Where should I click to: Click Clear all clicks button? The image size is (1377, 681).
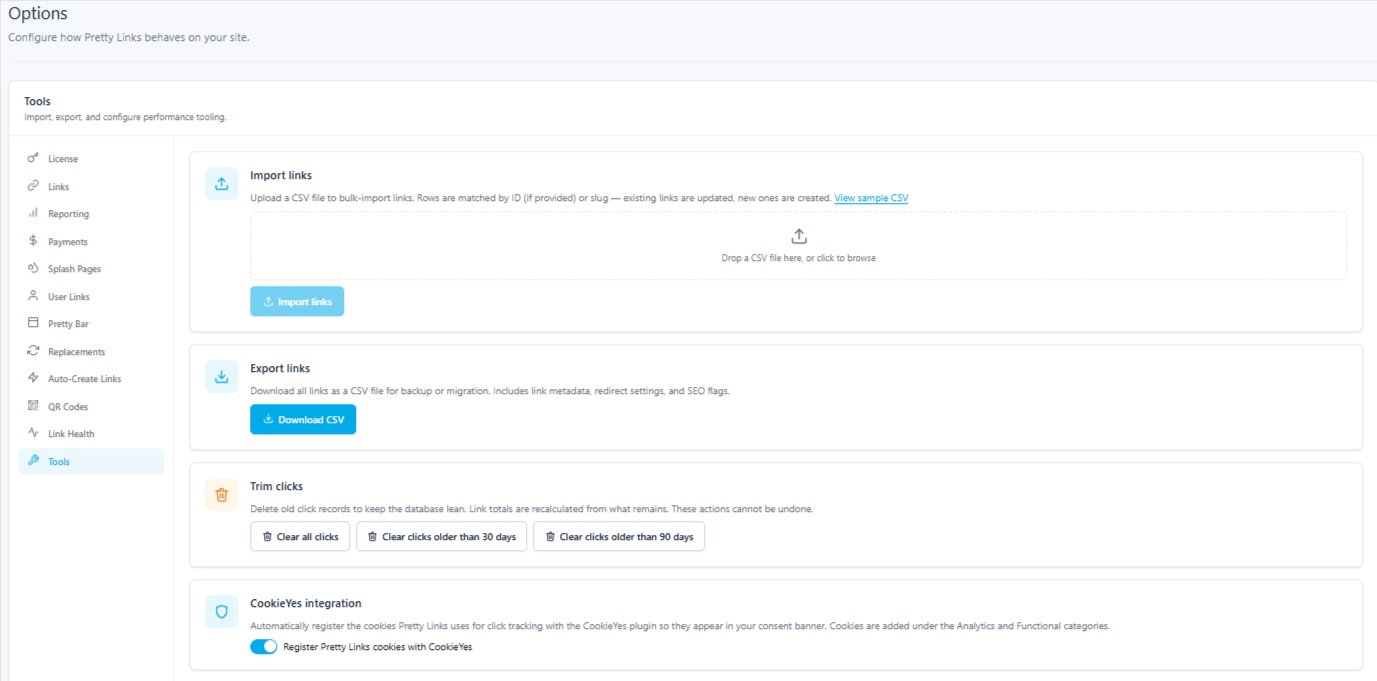(300, 537)
